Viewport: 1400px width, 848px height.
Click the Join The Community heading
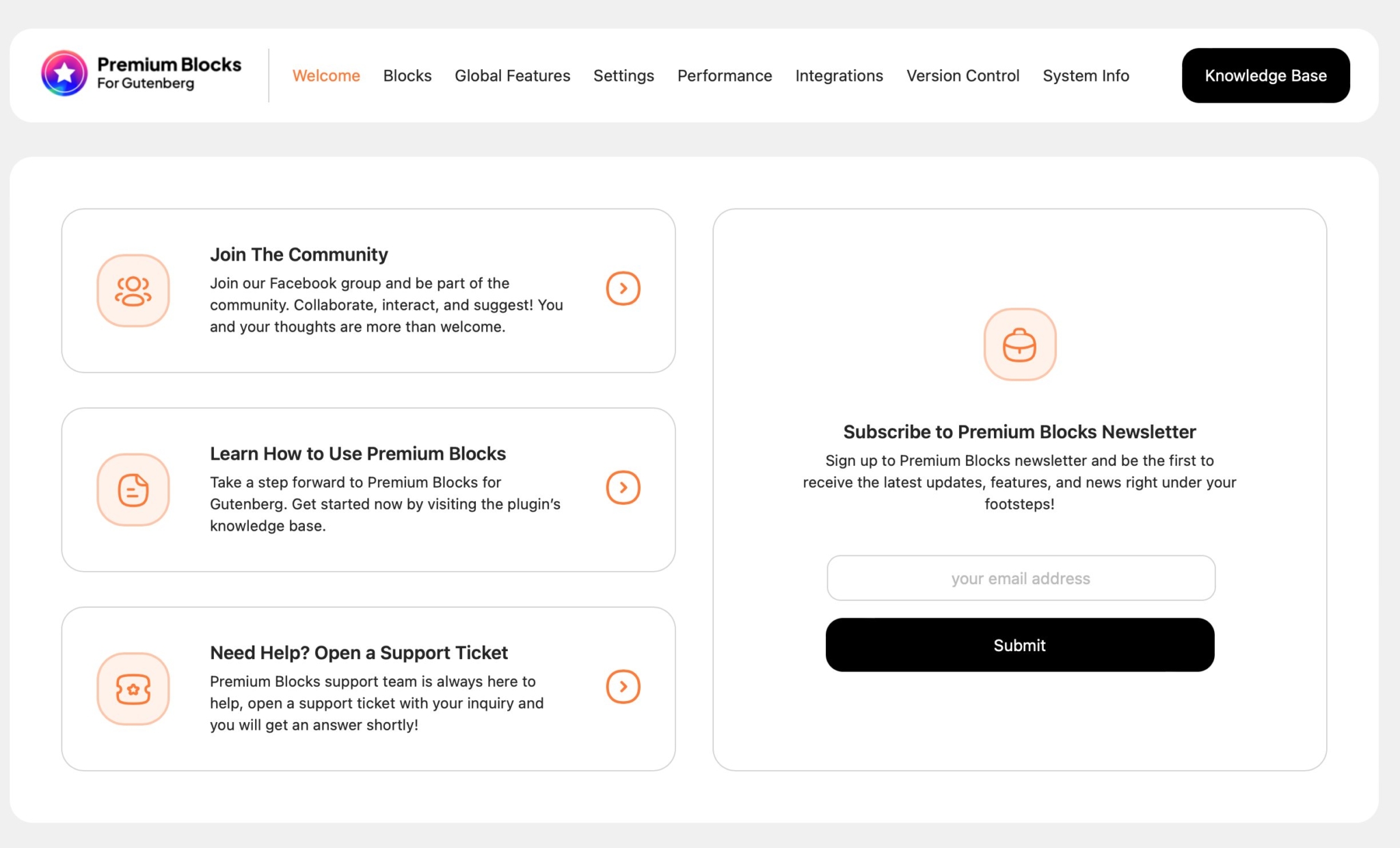(299, 254)
